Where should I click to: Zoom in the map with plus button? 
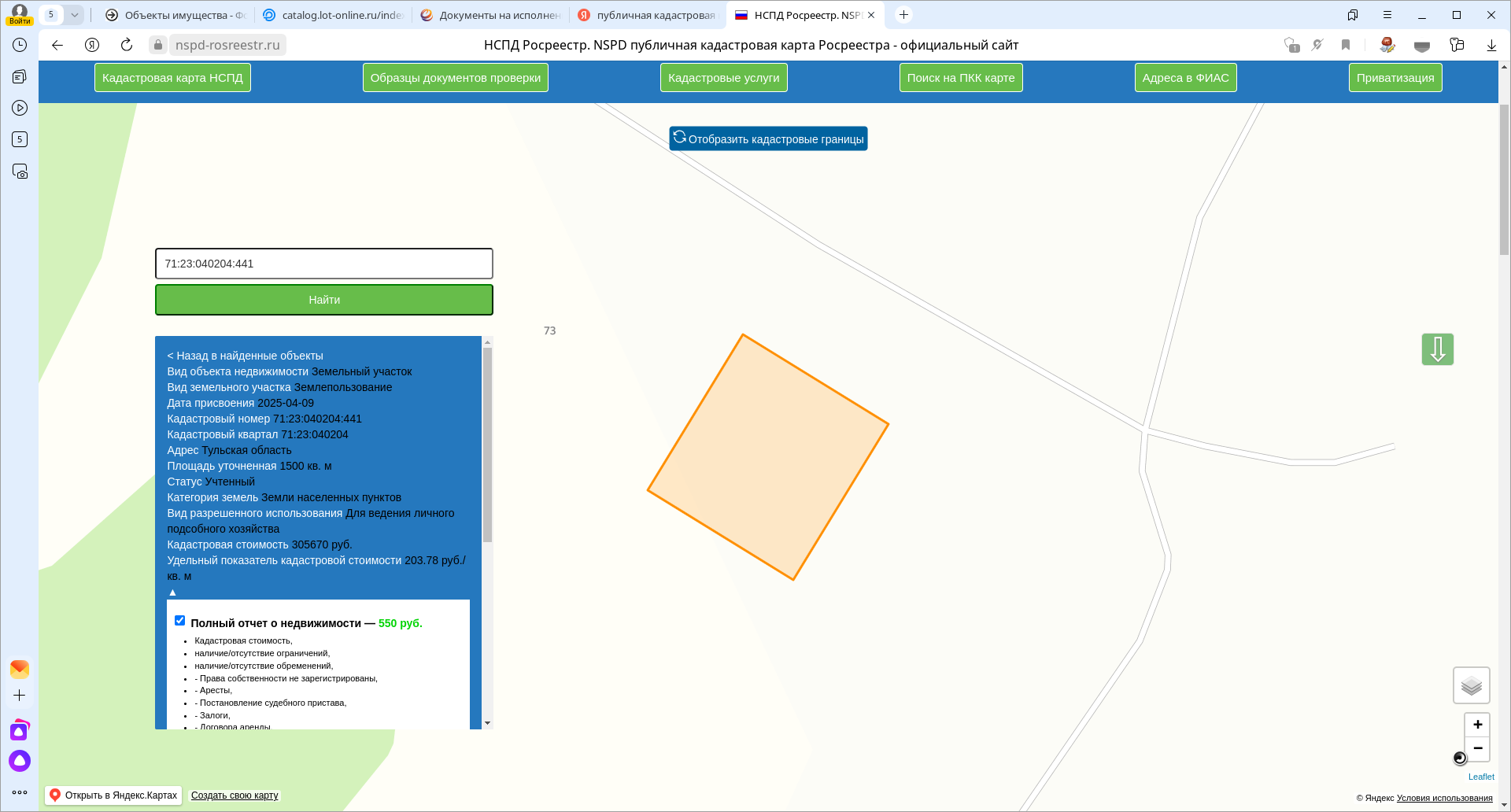(x=1477, y=725)
